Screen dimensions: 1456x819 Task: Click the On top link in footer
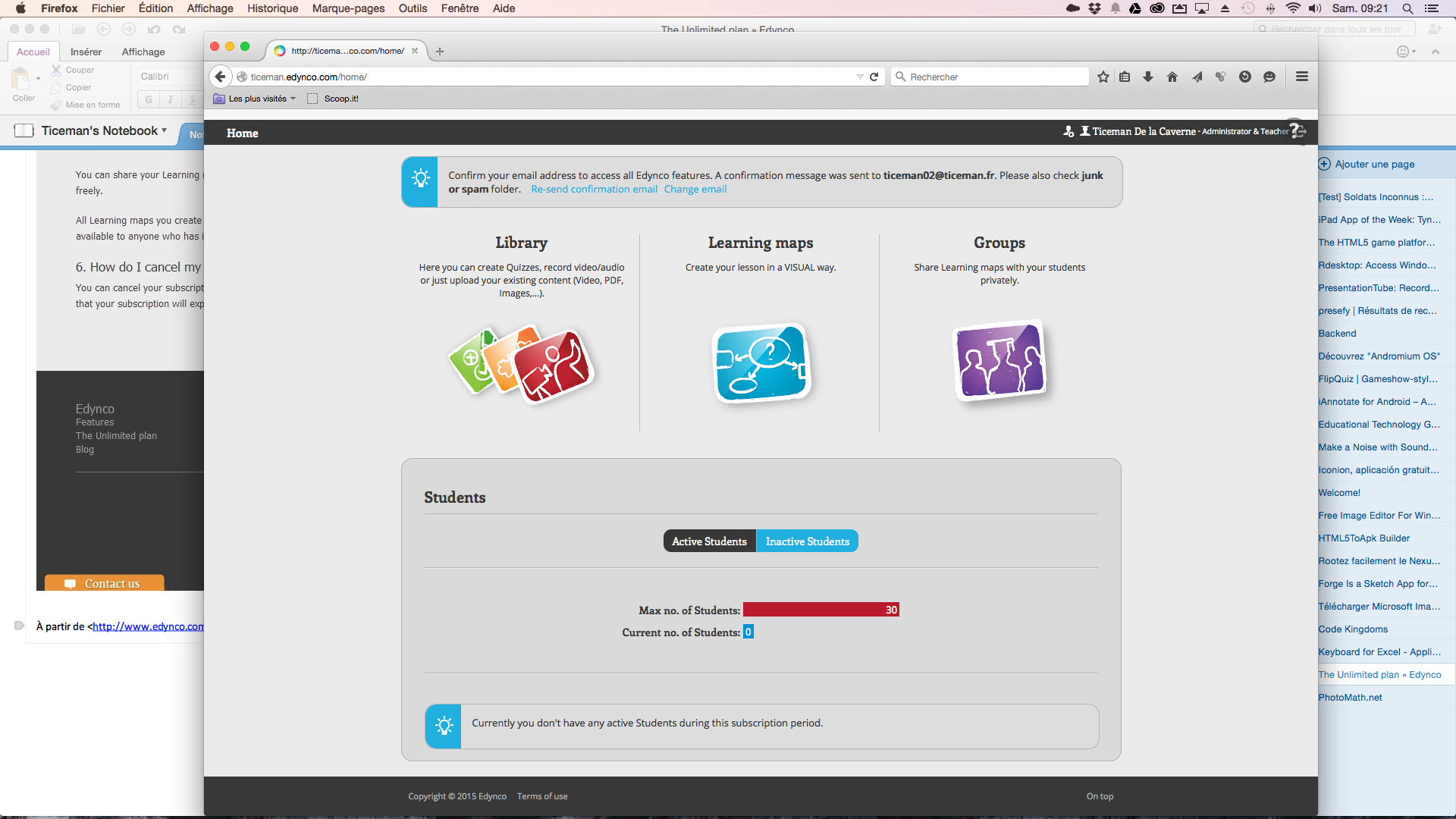1100,796
